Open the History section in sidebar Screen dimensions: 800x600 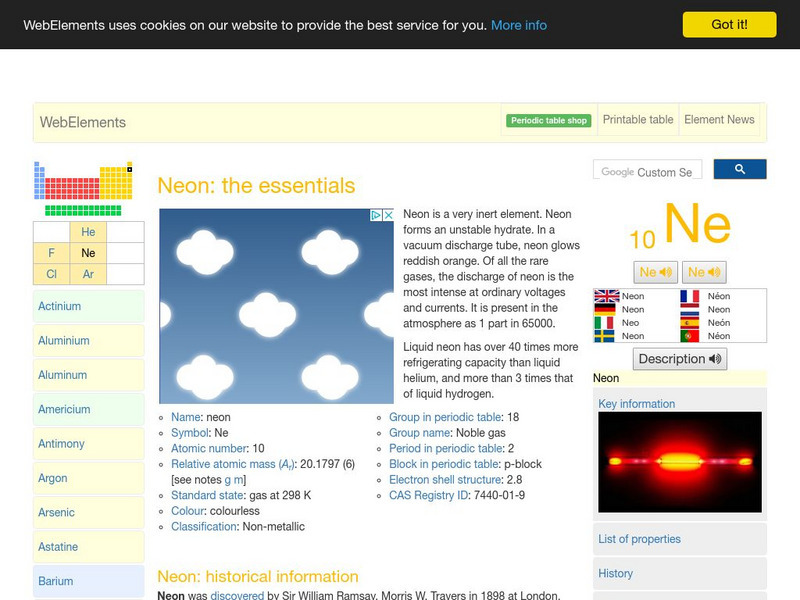(613, 573)
